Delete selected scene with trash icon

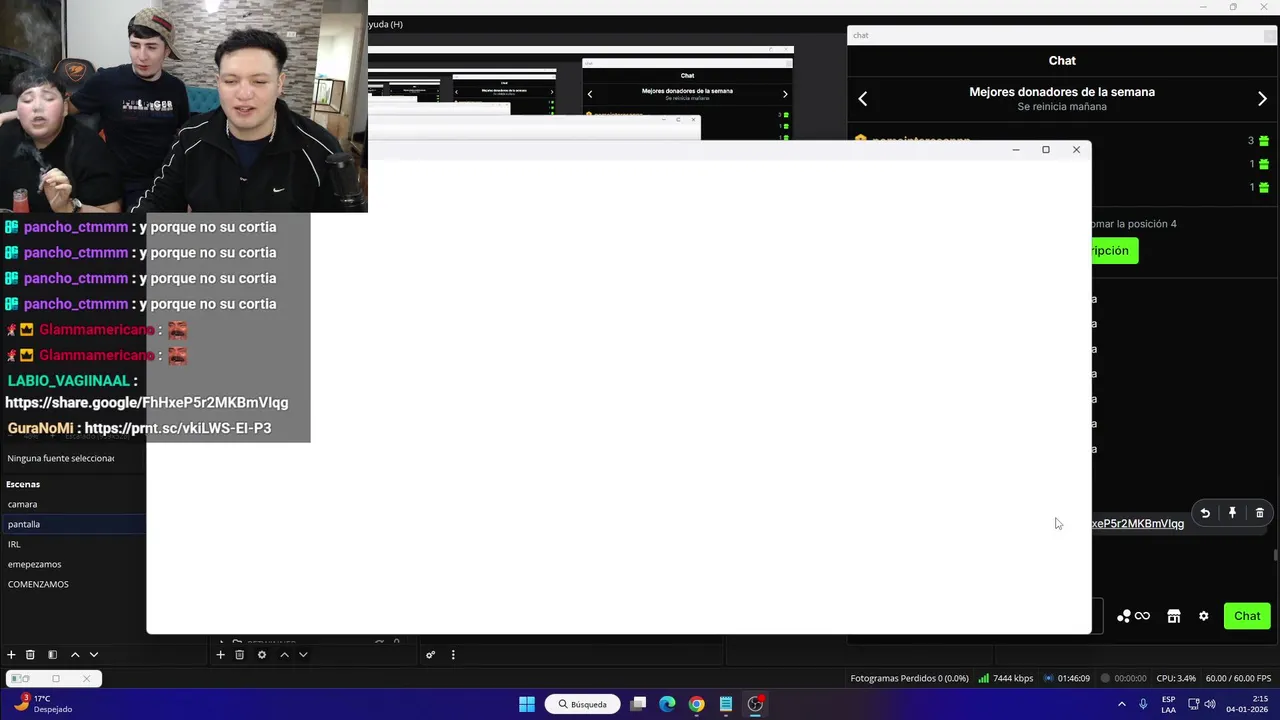[30, 655]
